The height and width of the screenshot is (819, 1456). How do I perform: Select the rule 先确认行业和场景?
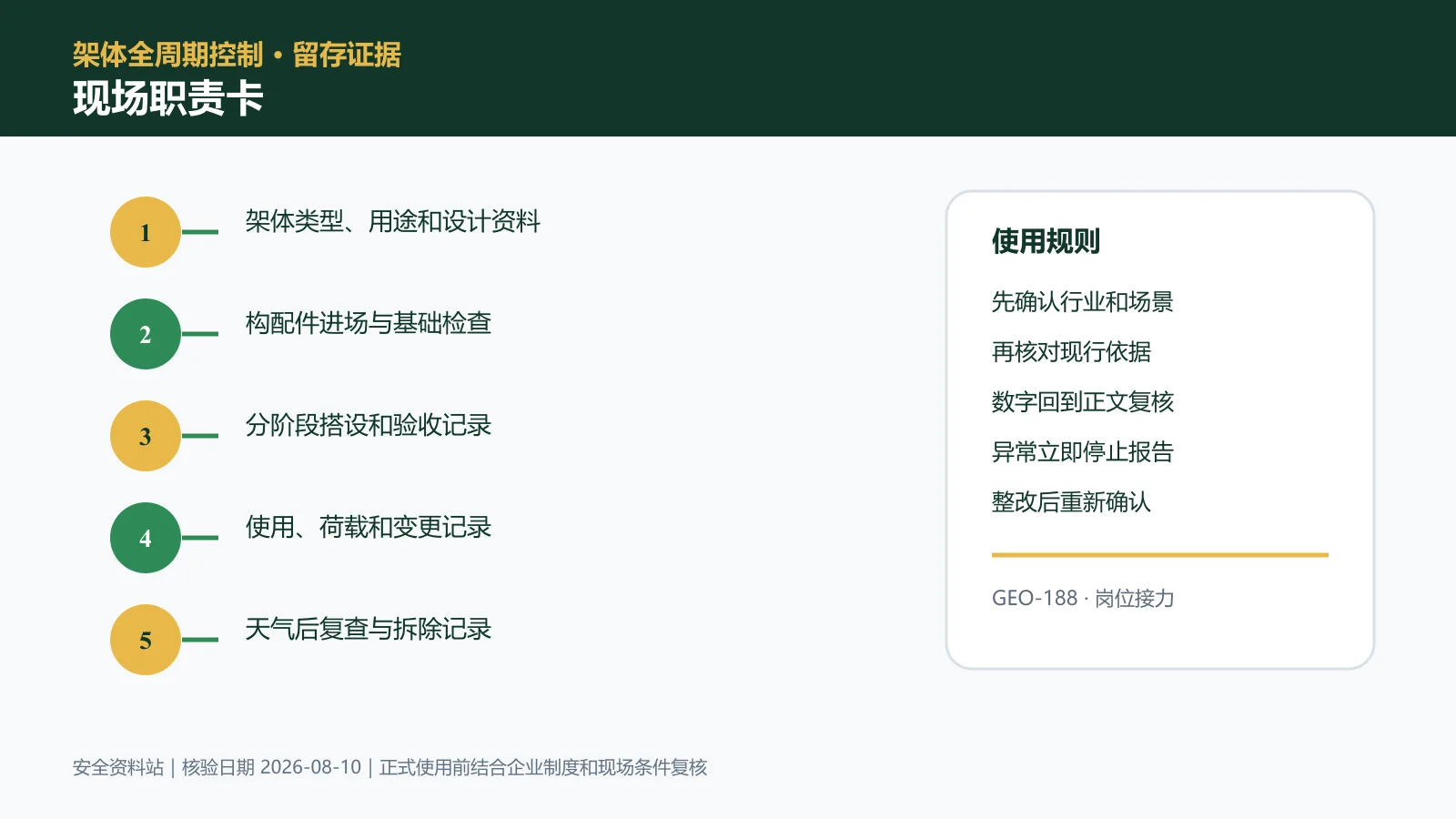[x=1083, y=302]
